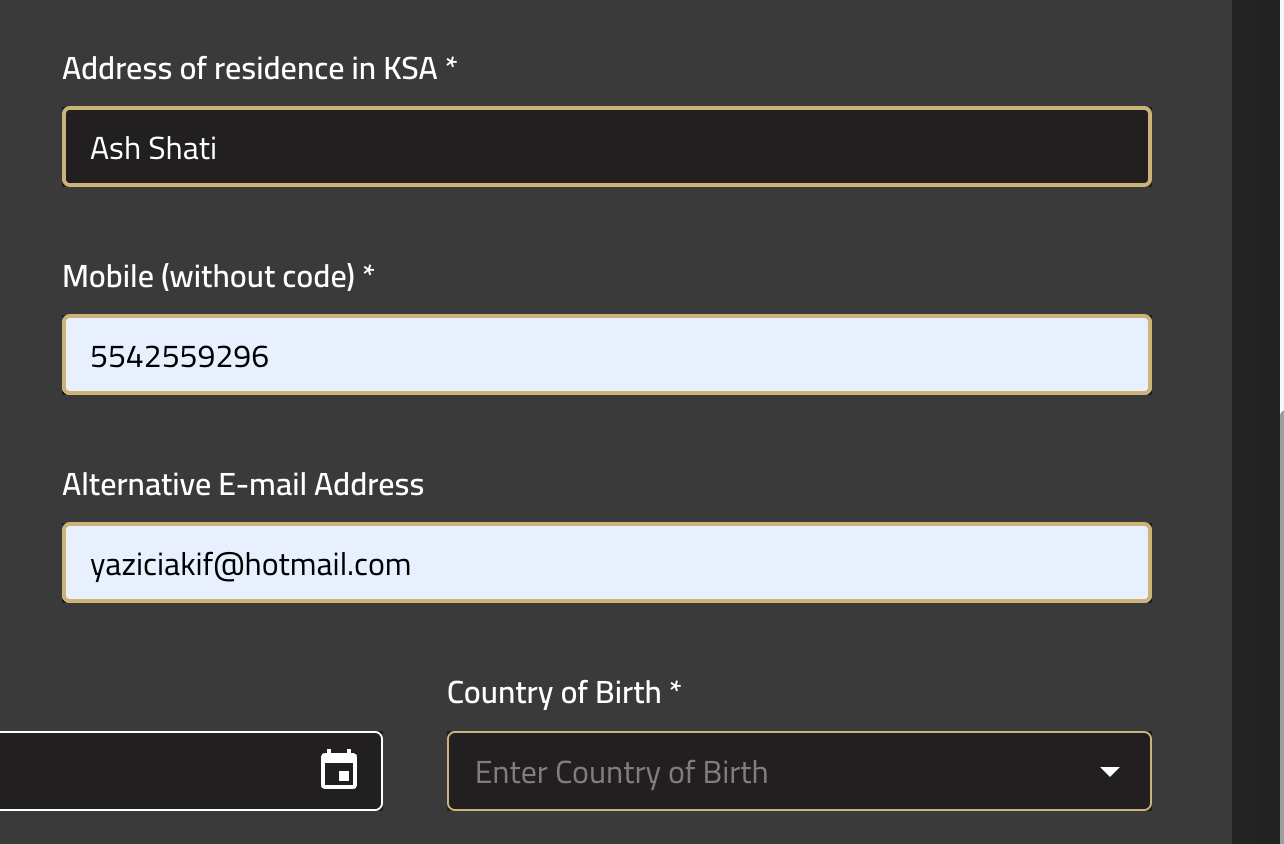Screen dimensions: 1284x844
Task: Click the asterisk after Country of Birth
Action: tap(675, 688)
